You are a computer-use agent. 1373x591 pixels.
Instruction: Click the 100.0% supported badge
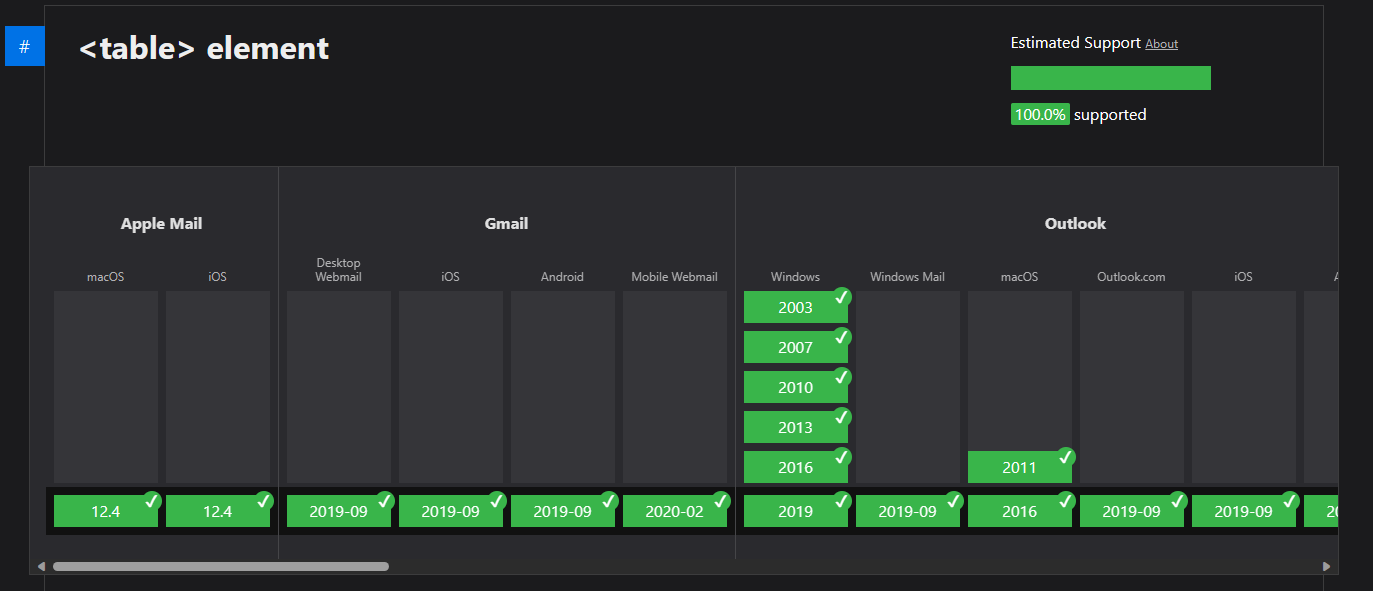point(1040,115)
